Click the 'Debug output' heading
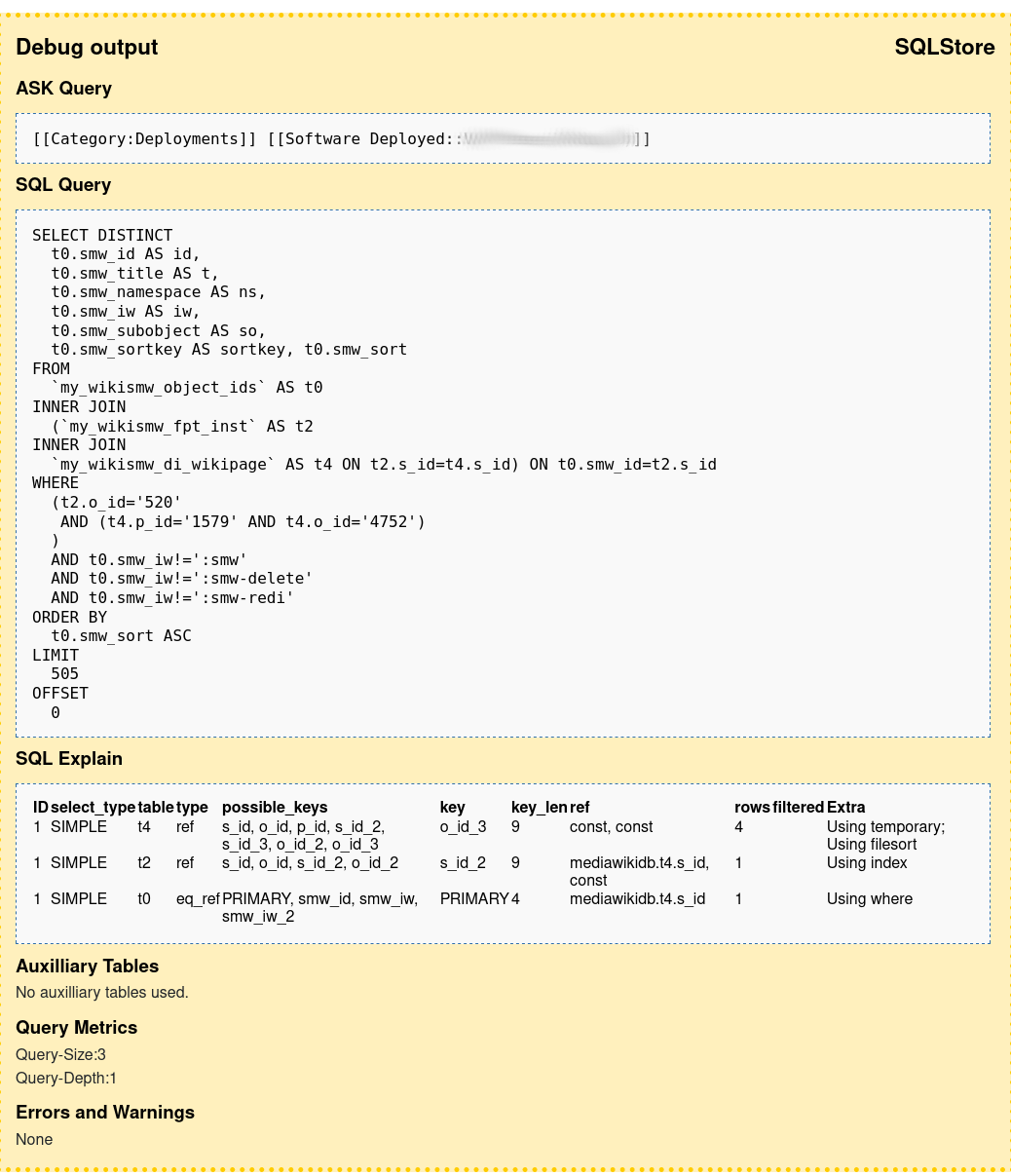1011x1176 pixels. [x=87, y=47]
